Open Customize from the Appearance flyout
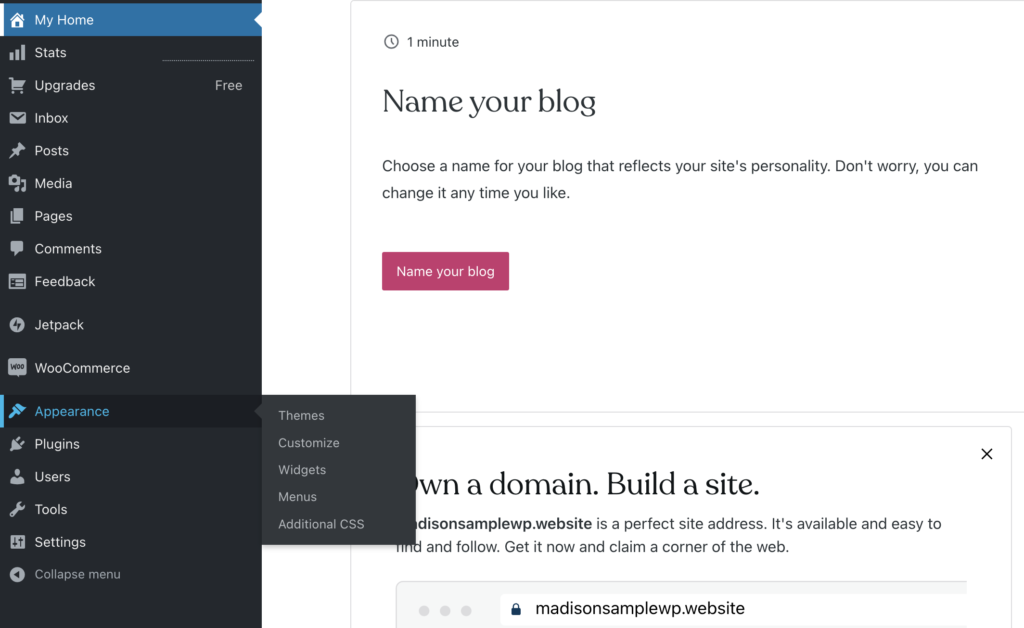 coord(309,443)
